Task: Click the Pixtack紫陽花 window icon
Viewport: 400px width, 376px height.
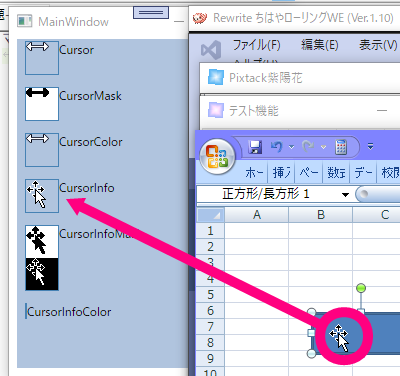Action: (216, 77)
